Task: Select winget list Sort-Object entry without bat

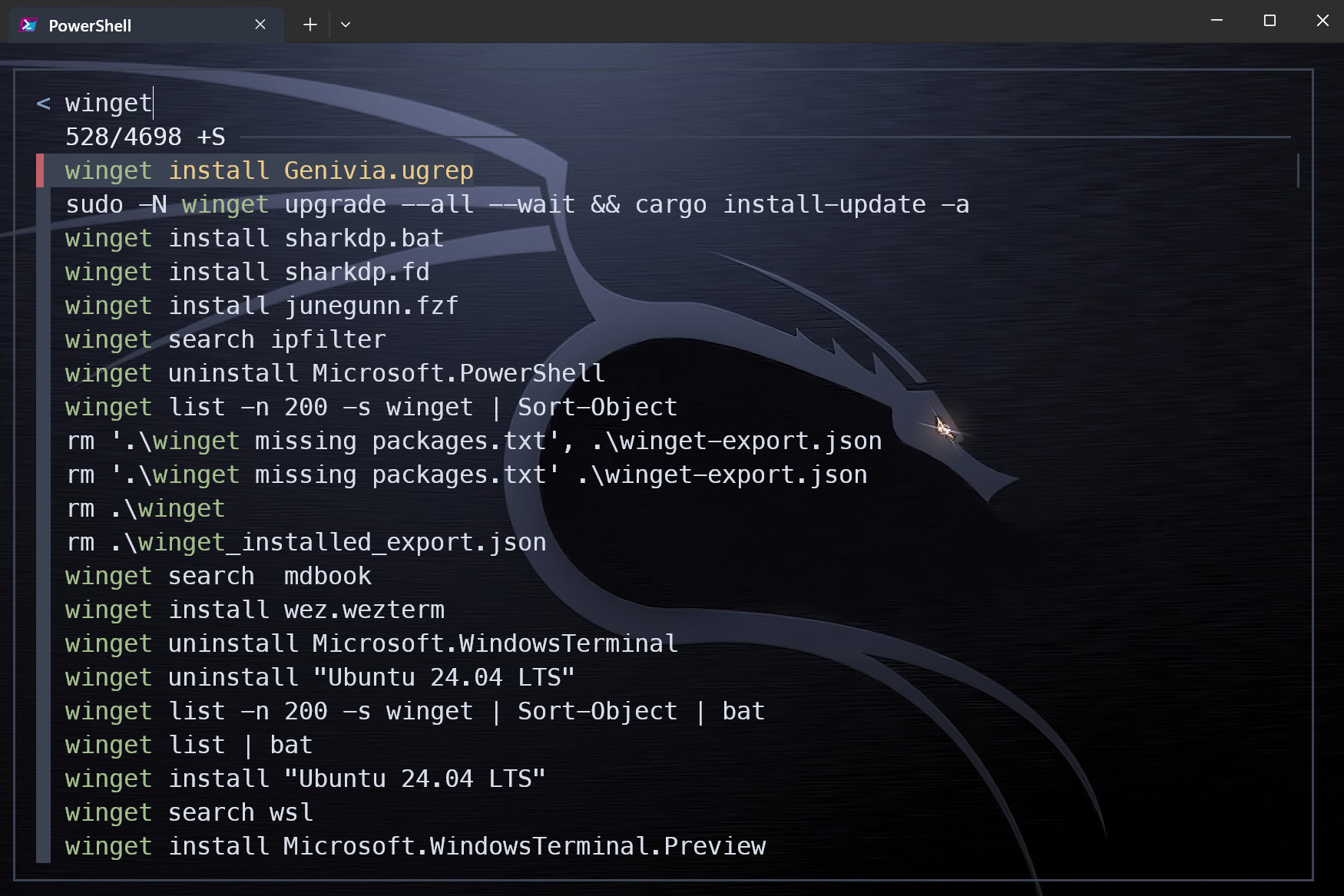Action: [372, 407]
